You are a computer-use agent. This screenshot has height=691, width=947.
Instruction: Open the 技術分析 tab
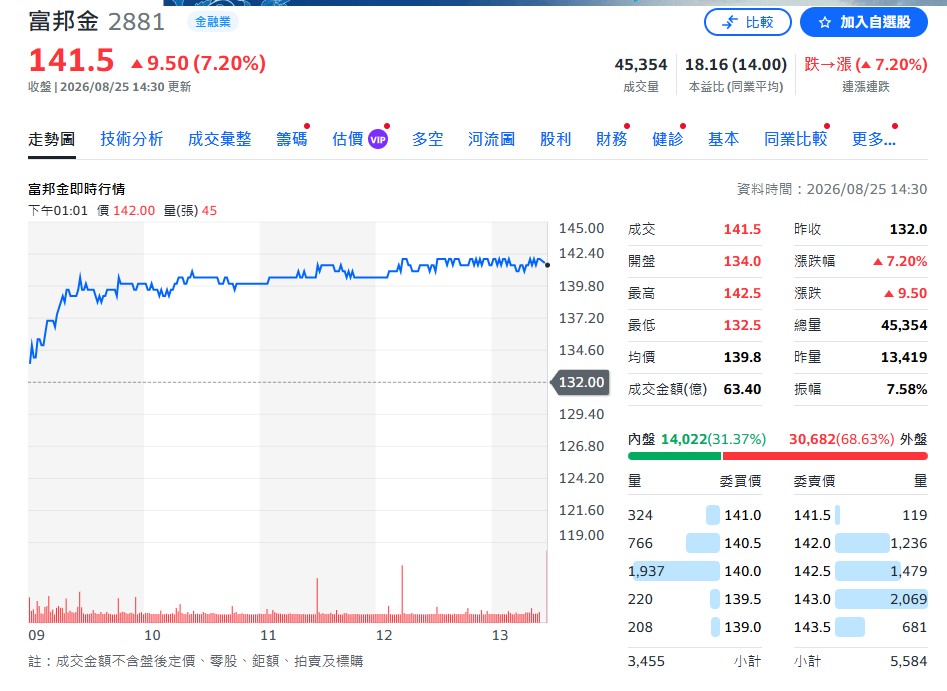132,139
